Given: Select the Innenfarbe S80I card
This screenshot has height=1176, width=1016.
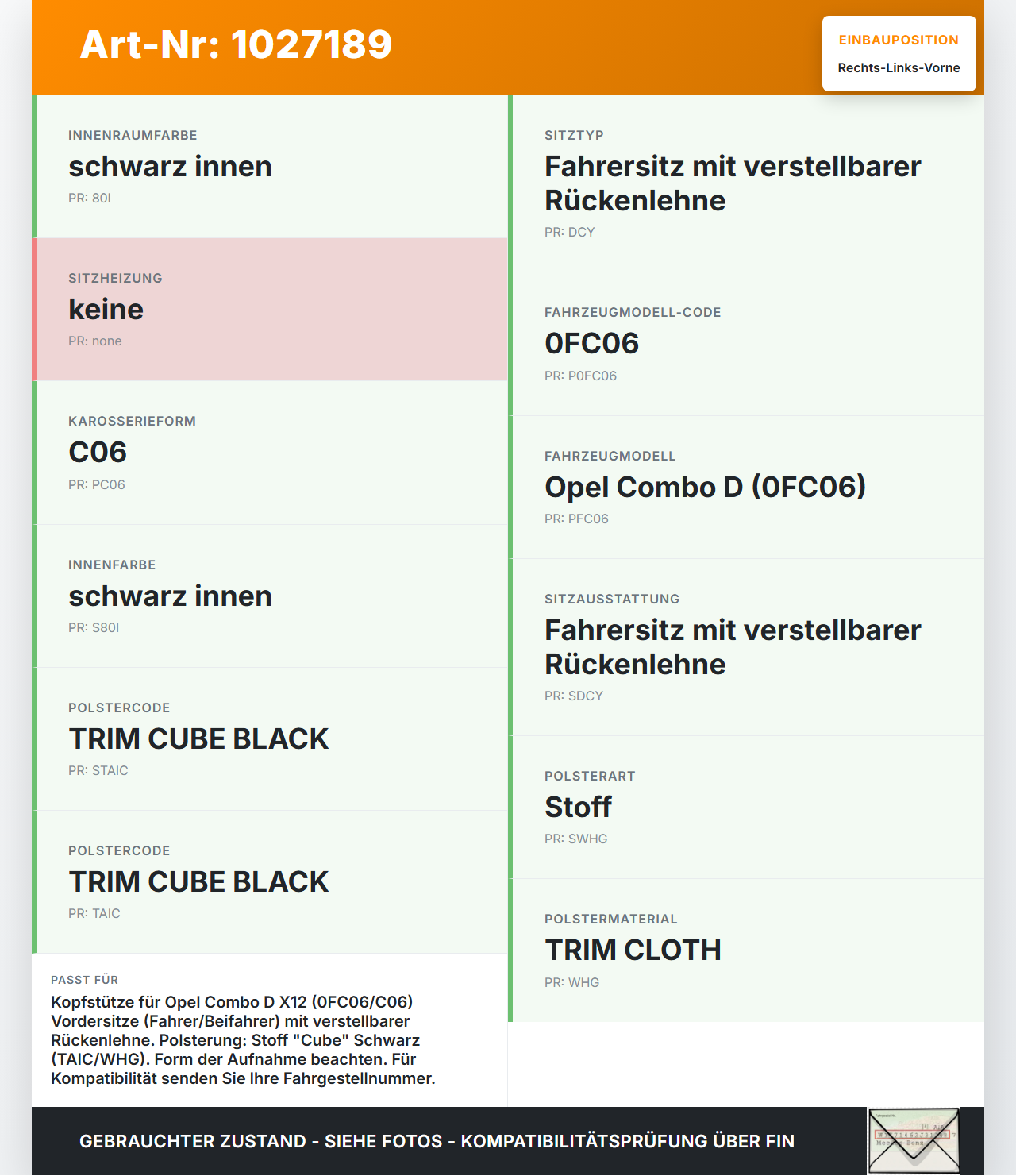Looking at the screenshot, I should click(270, 596).
